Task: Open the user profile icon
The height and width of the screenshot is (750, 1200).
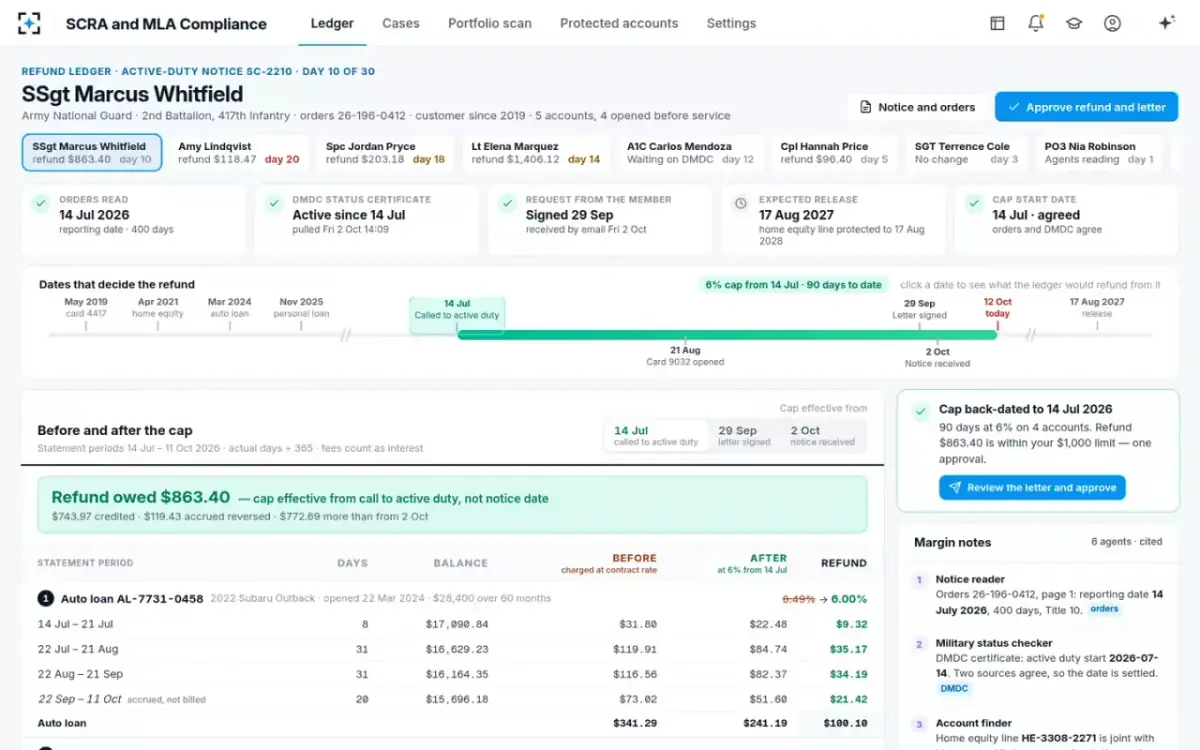Action: click(1112, 23)
